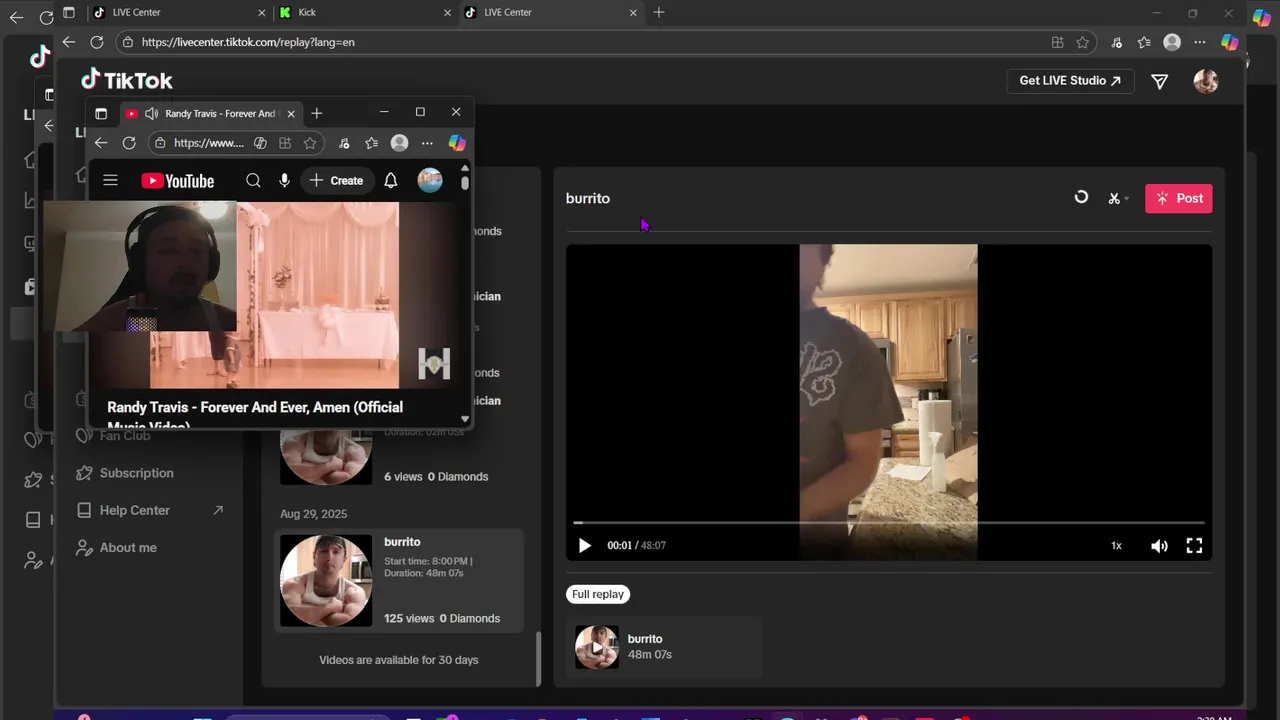Viewport: 1280px width, 720px height.
Task: Select the second LIVE Center tab
Action: coord(552,13)
